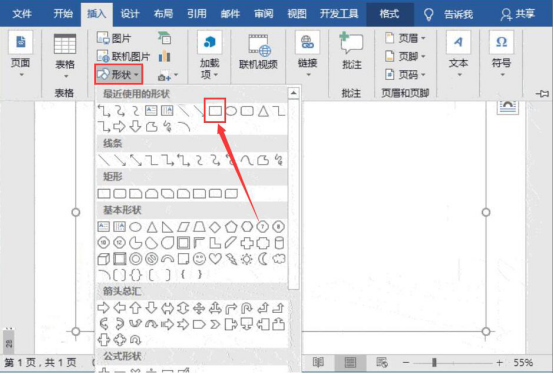The height and width of the screenshot is (374, 554).
Task: Select the straight line in 线条 section
Action: point(104,160)
